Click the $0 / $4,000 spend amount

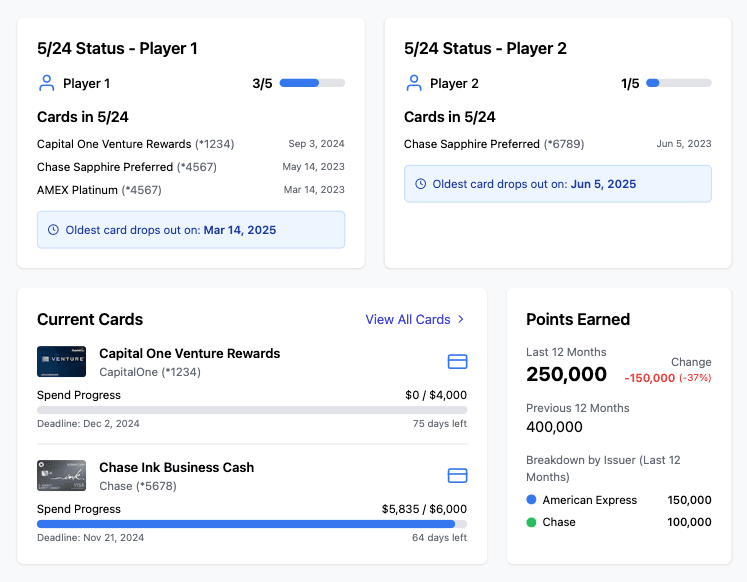436,395
